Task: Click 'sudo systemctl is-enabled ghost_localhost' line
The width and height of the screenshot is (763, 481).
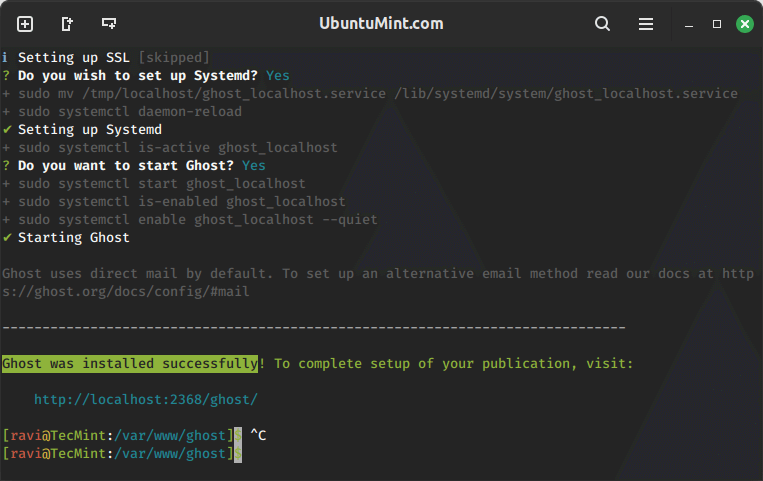Action: coord(174,202)
